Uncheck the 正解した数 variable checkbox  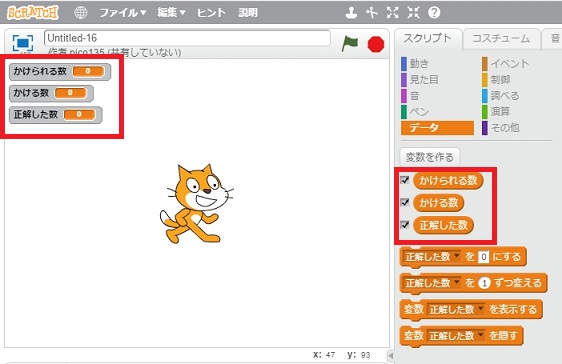coord(405,225)
